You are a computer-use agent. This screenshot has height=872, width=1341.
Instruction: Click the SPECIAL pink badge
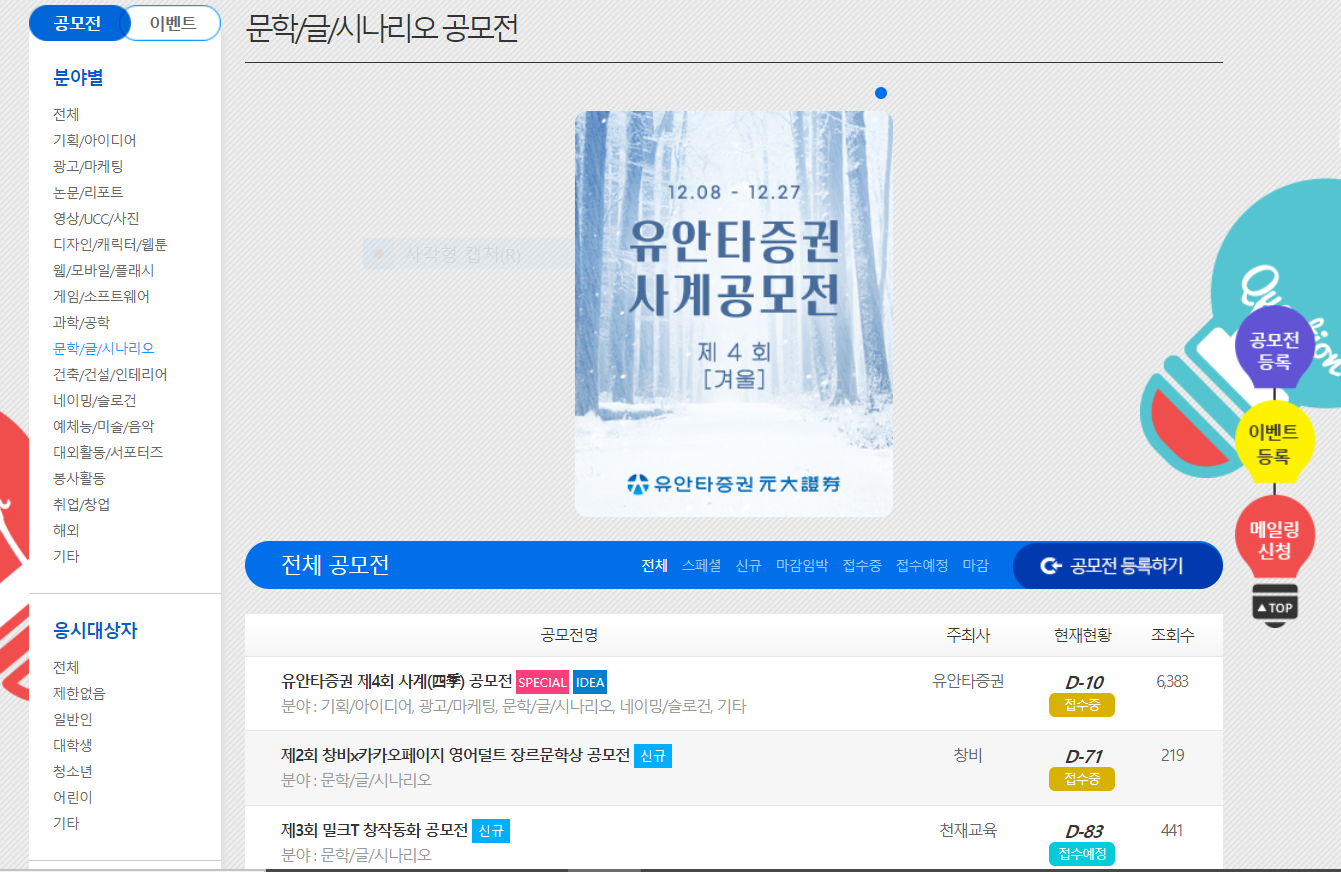pos(543,683)
